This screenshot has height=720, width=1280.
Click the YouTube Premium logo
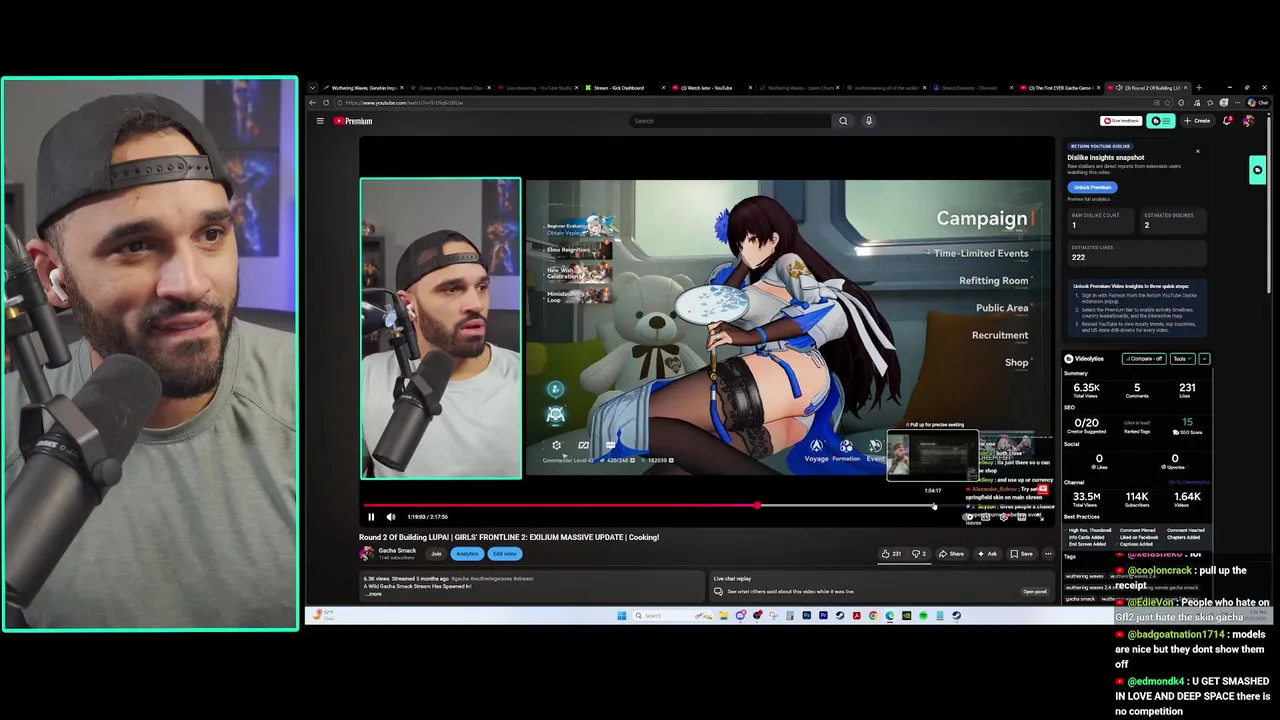(353, 121)
